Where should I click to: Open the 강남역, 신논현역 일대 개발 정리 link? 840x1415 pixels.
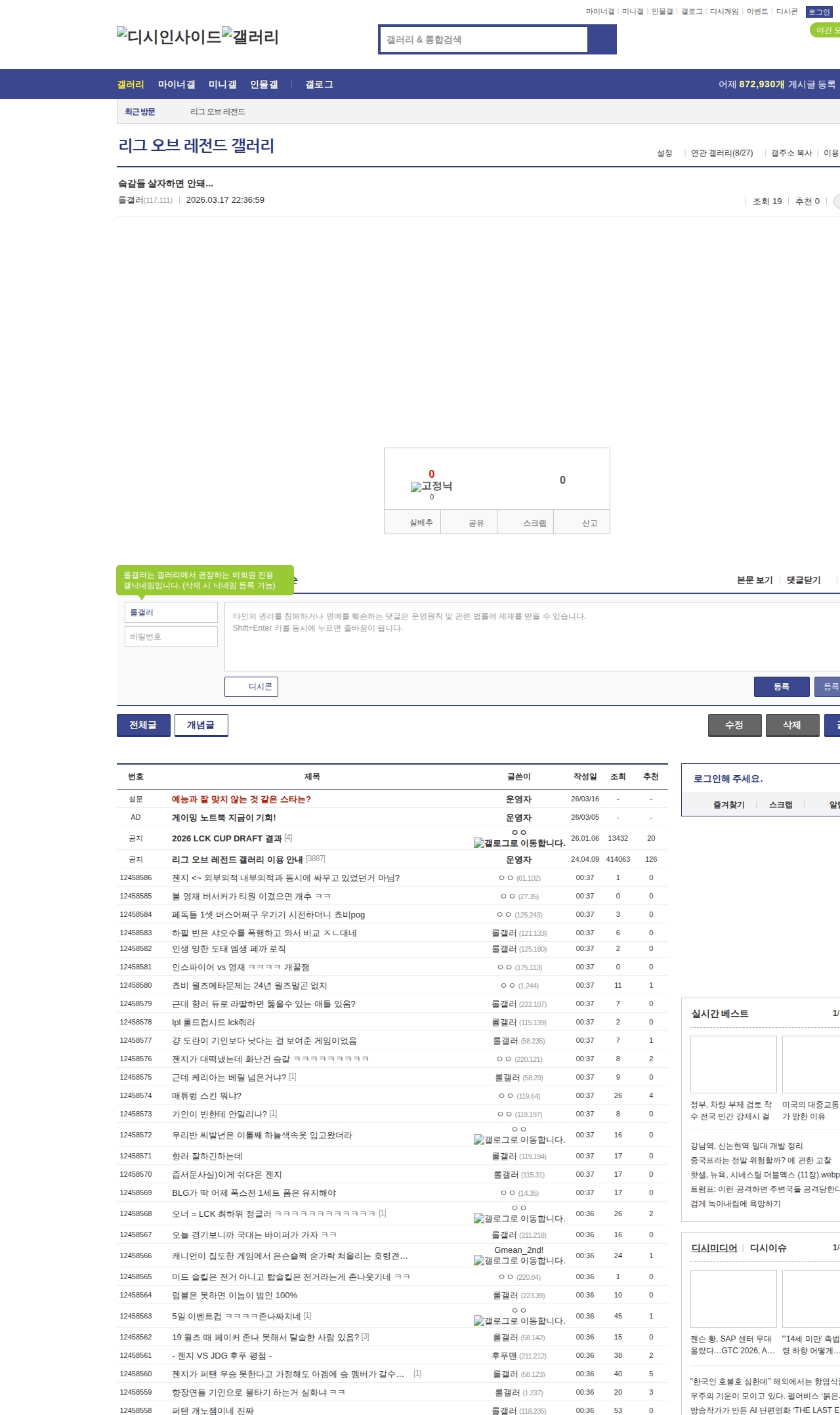[747, 1145]
